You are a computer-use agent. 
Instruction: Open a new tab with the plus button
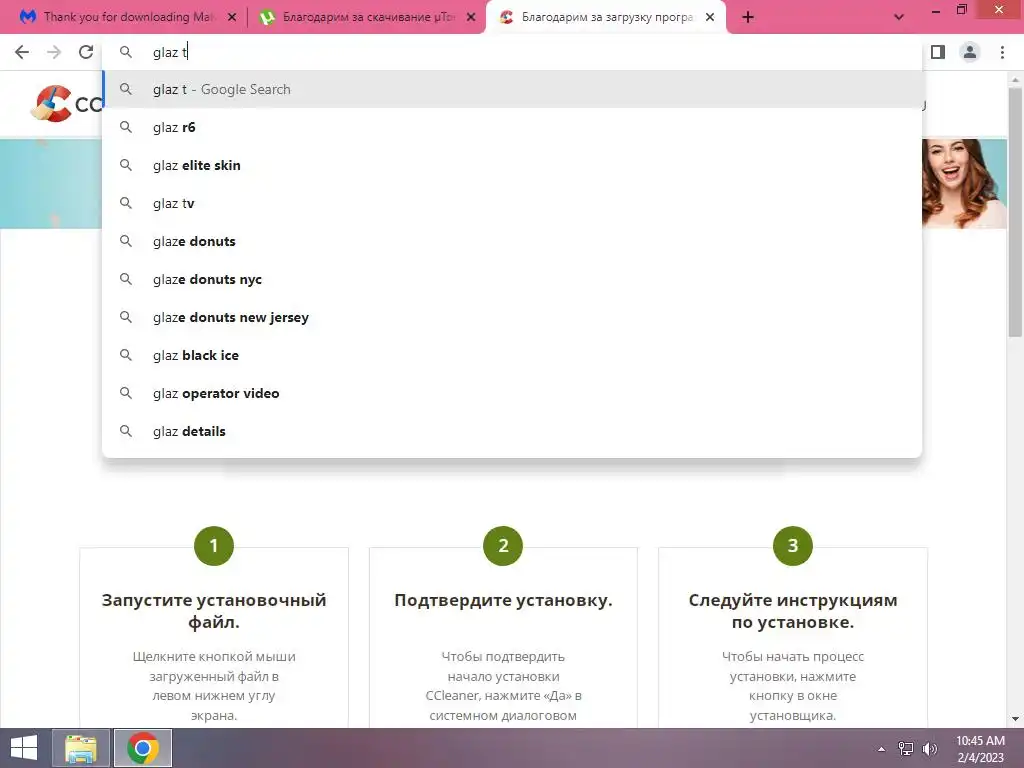click(748, 18)
